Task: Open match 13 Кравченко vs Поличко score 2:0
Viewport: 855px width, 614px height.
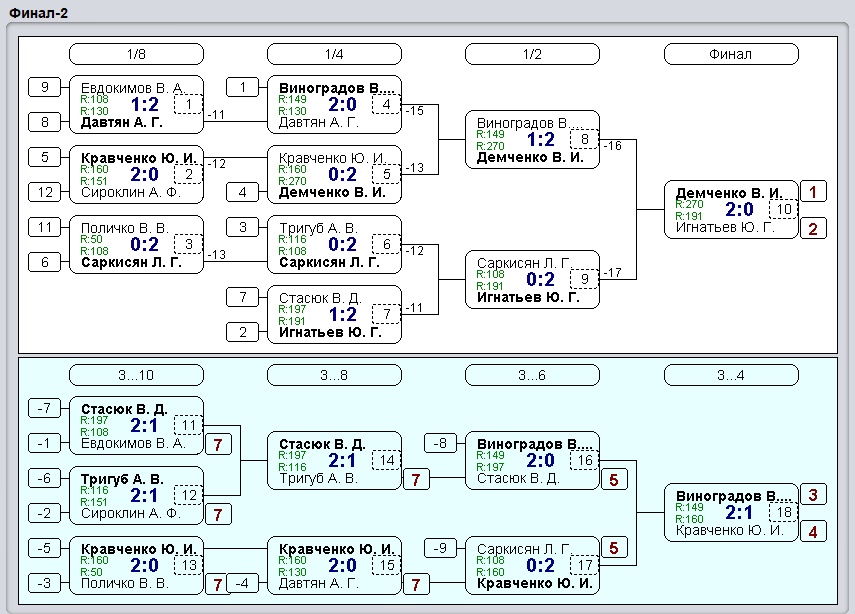Action: 136,565
